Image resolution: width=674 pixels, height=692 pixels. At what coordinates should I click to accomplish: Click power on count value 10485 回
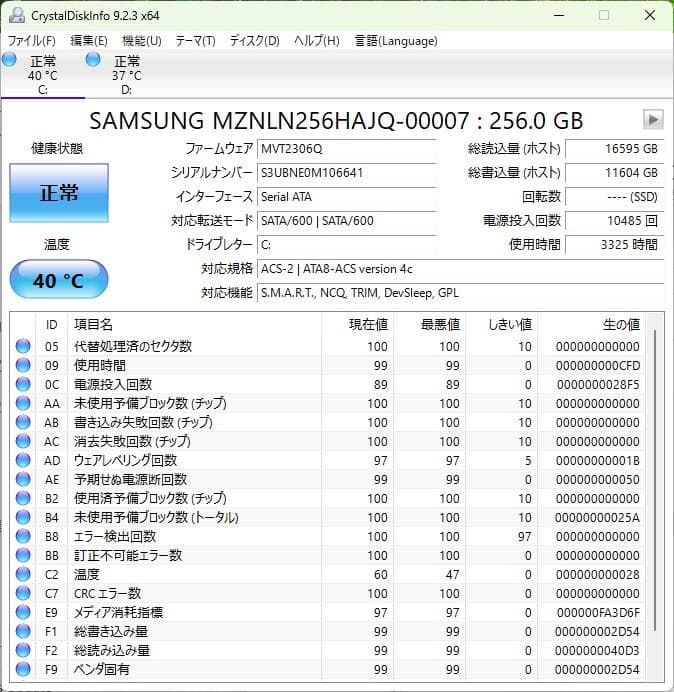tap(614, 220)
